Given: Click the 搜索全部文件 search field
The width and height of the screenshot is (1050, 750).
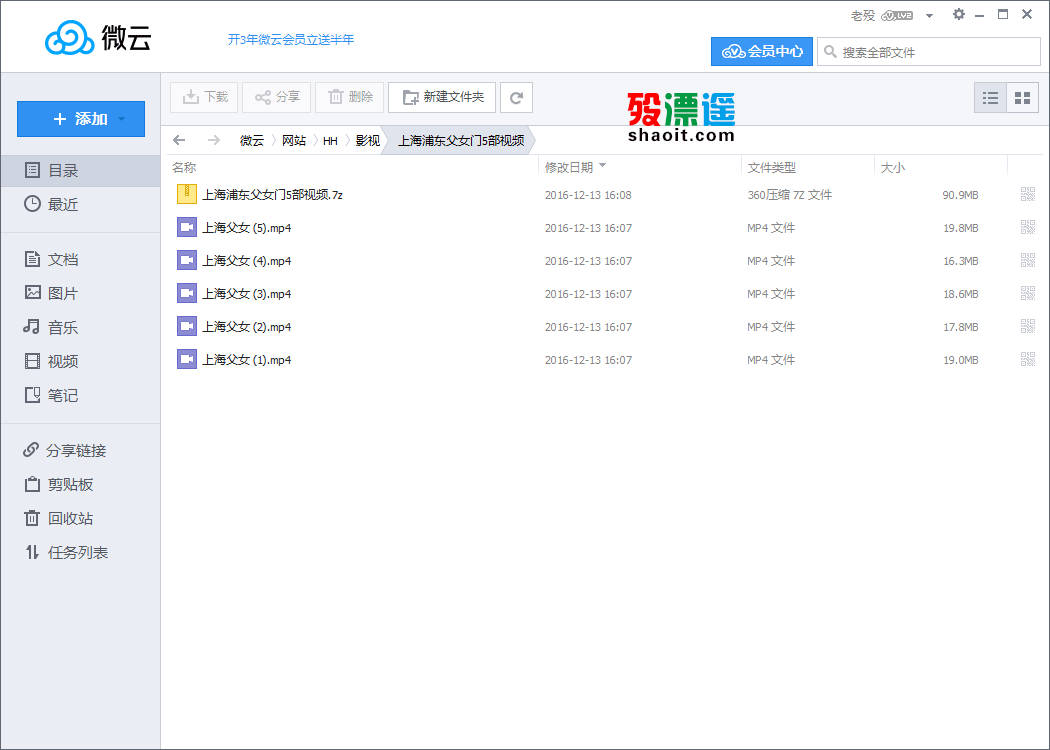Looking at the screenshot, I should [x=929, y=52].
